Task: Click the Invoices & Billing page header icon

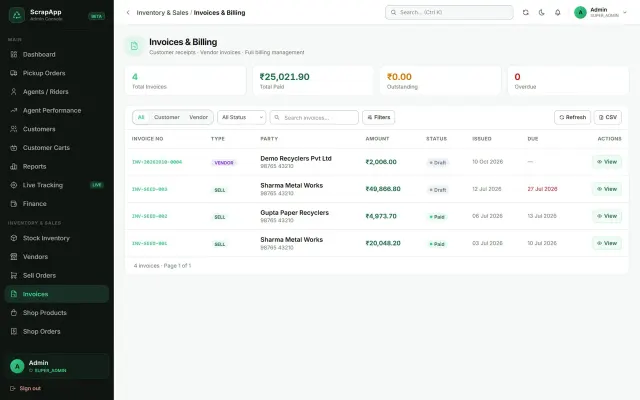Action: coord(134,46)
